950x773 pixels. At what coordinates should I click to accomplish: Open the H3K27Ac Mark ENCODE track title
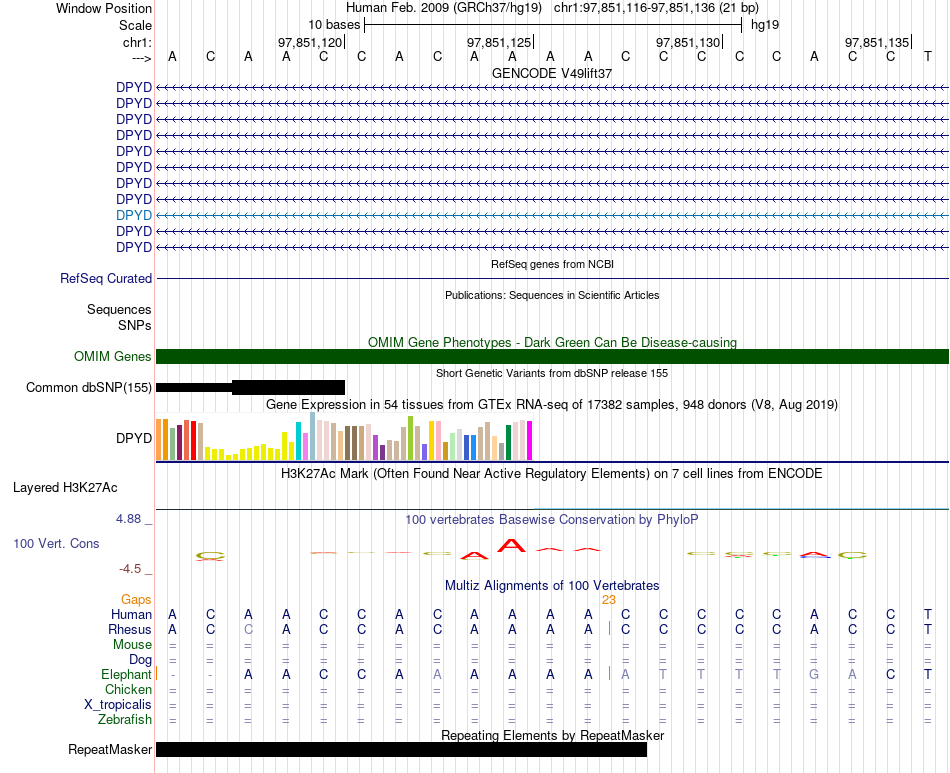pos(552,474)
